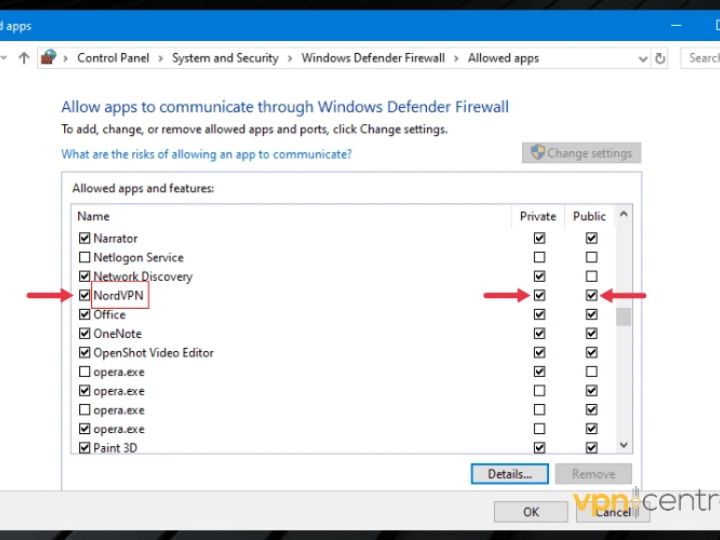Select the Network Discovery row text
This screenshot has width=720, height=540.
(143, 276)
